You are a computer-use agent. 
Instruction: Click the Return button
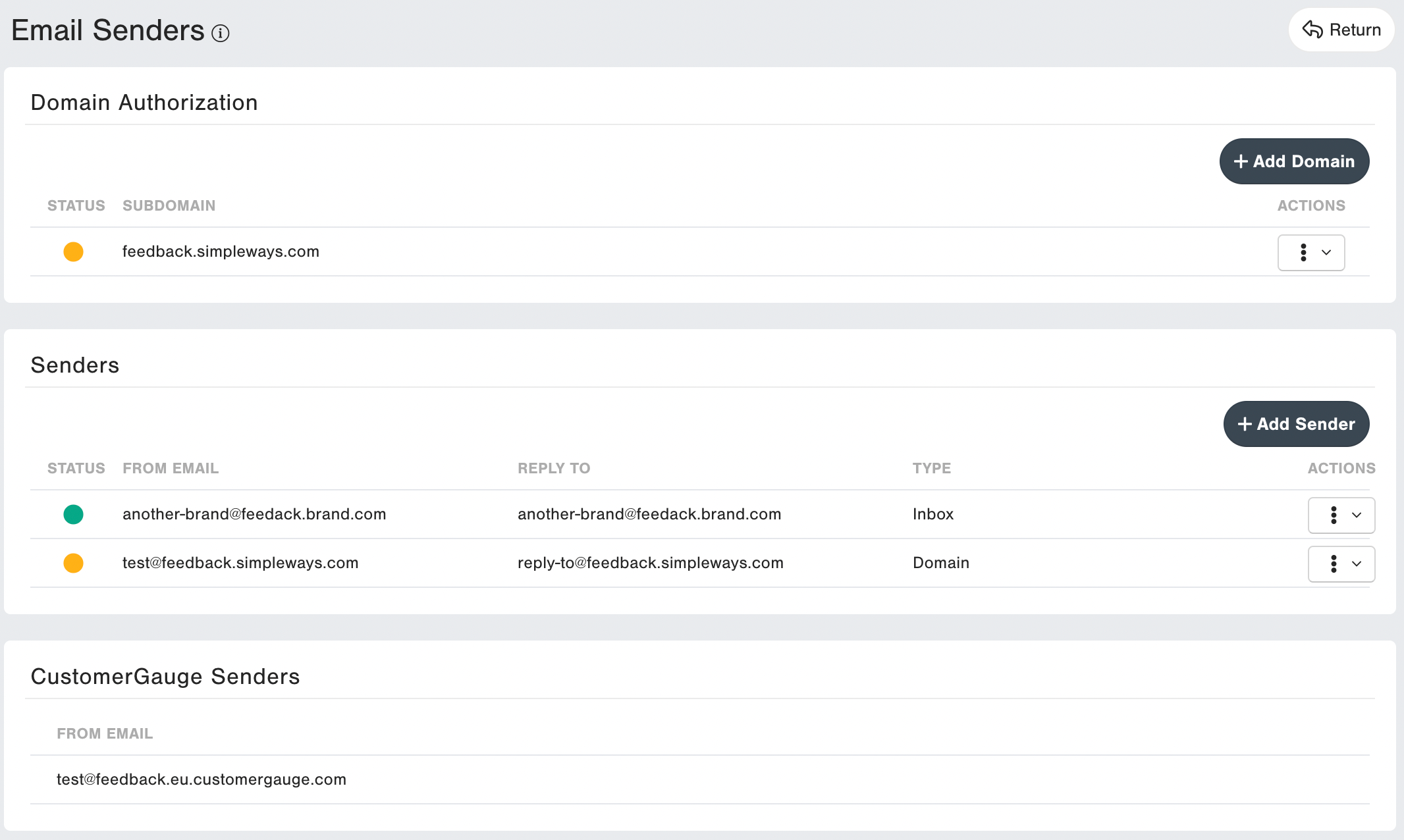click(x=1341, y=30)
